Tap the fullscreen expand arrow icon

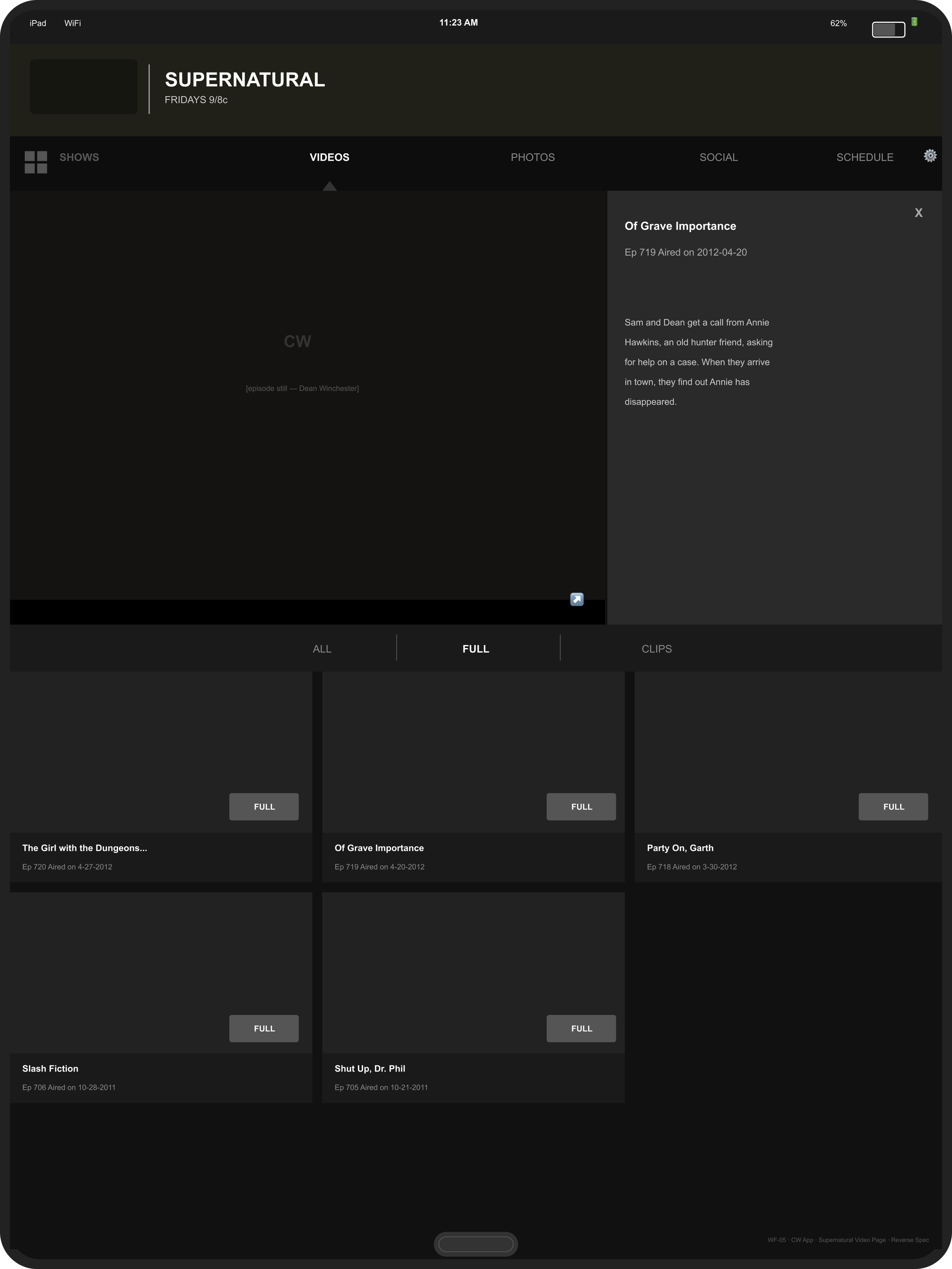[x=577, y=599]
